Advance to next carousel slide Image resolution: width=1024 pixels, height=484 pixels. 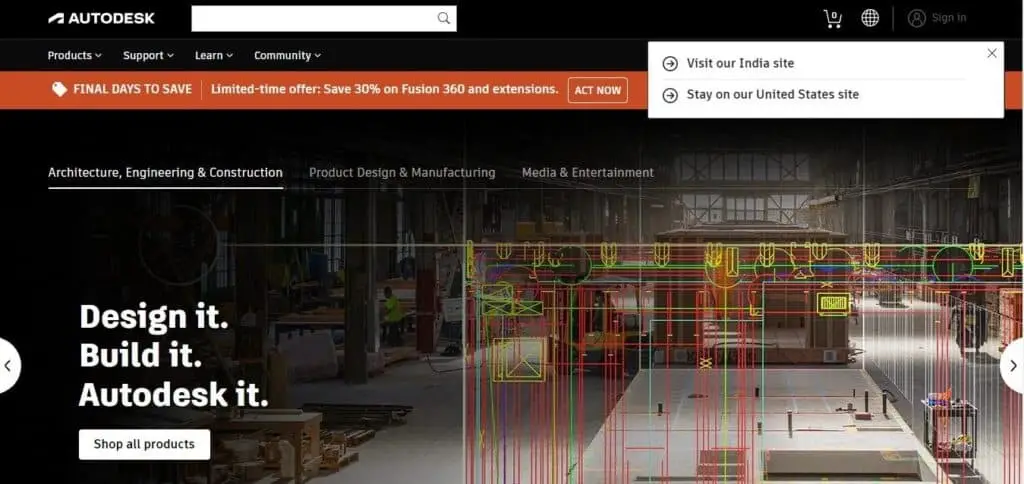tap(1013, 366)
